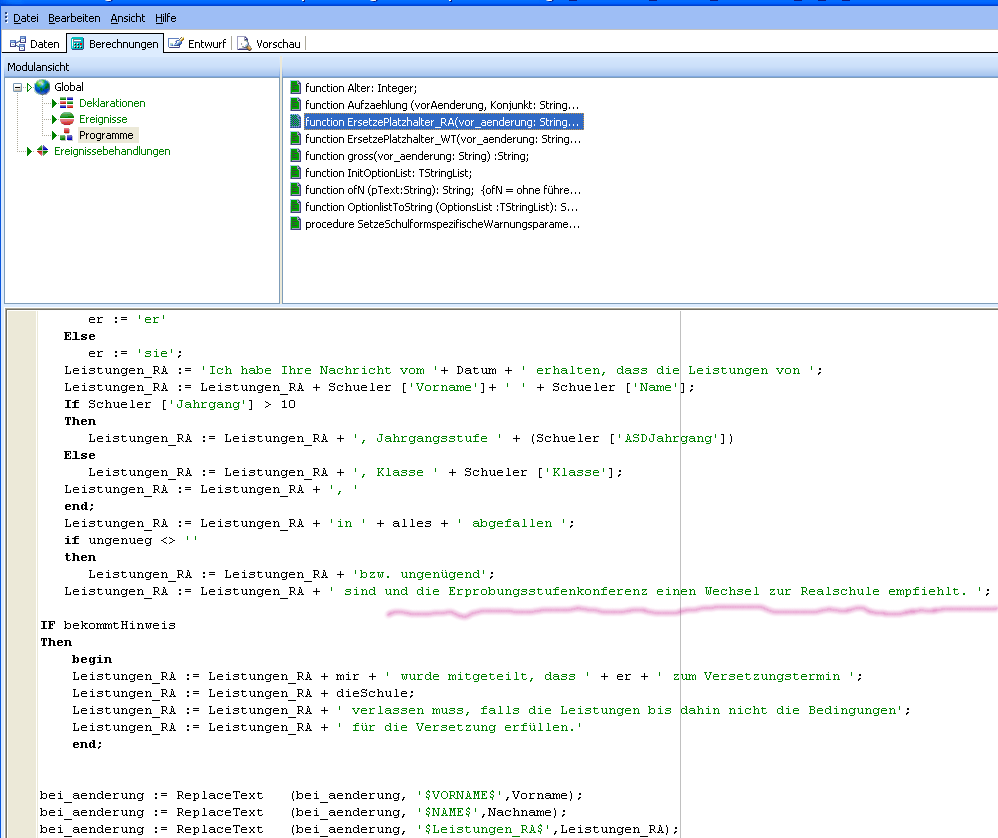Expand the Programme arrow

point(55,135)
